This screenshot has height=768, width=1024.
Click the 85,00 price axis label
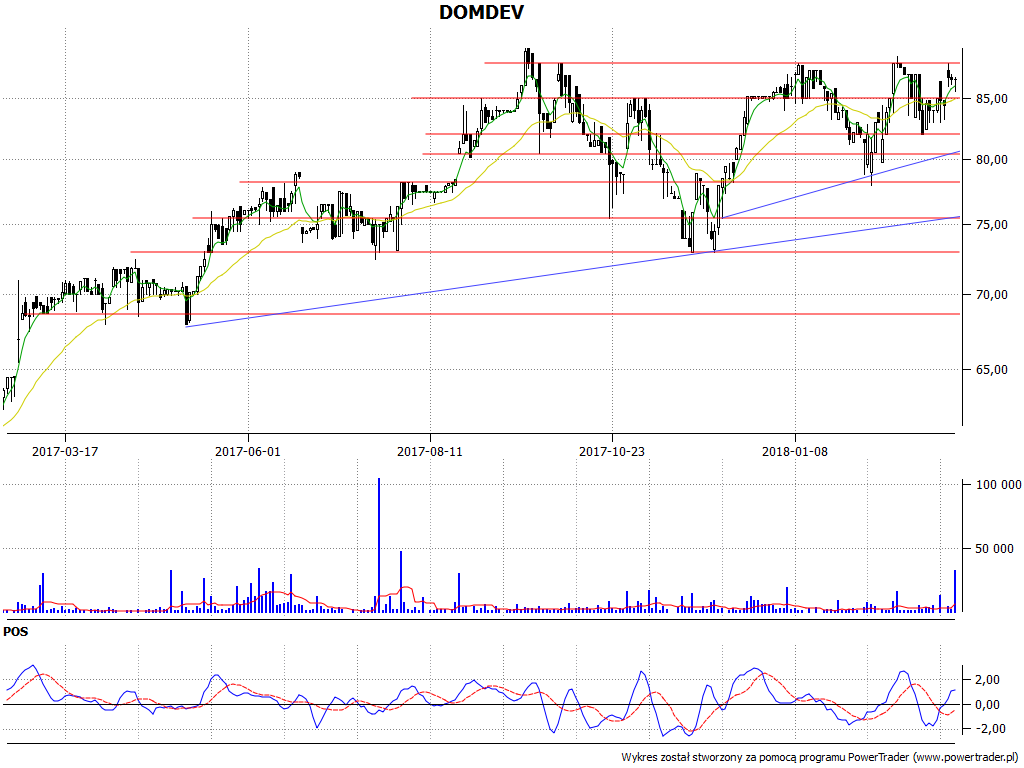tap(991, 99)
